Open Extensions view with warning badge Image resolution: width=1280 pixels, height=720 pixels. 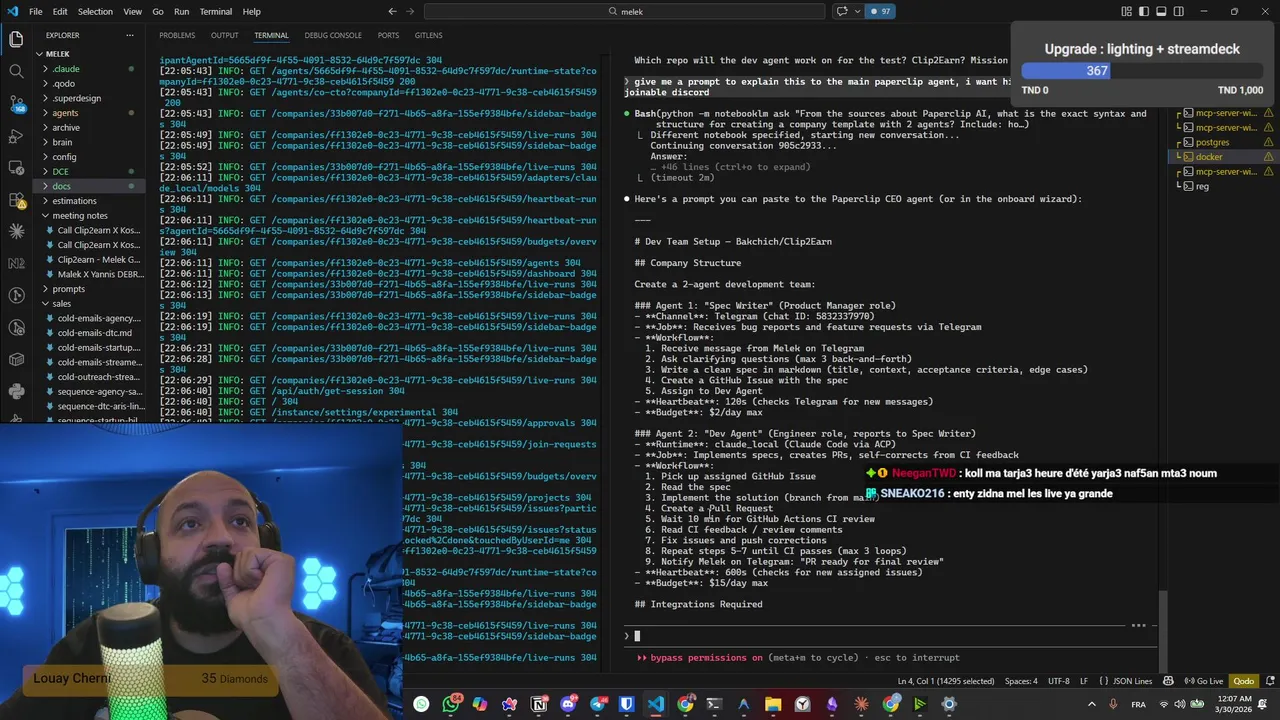[16, 199]
